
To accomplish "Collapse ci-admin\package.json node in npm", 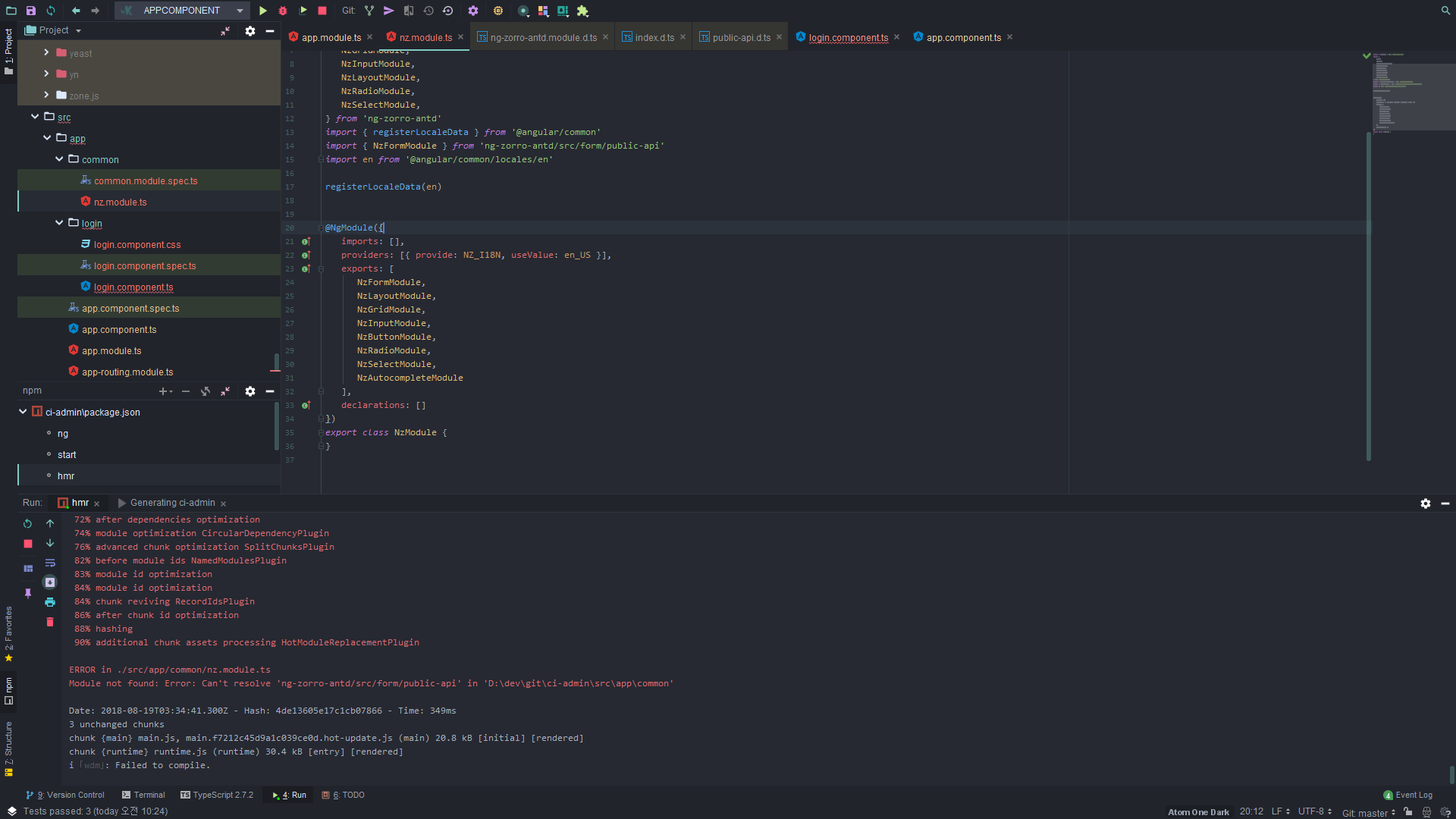I will 23,411.
